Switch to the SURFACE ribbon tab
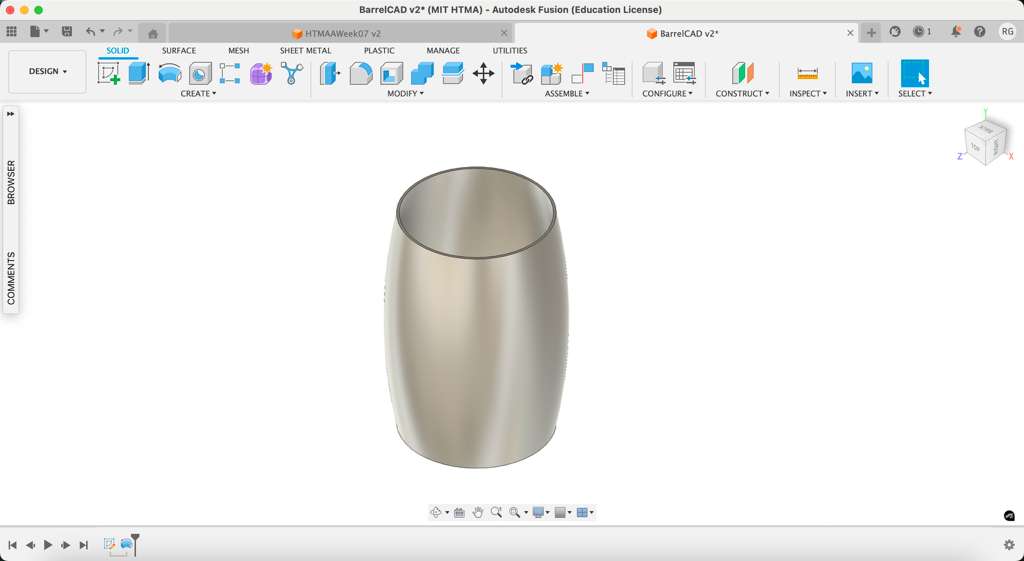Screen dimensions: 1024x561 click(x=179, y=50)
